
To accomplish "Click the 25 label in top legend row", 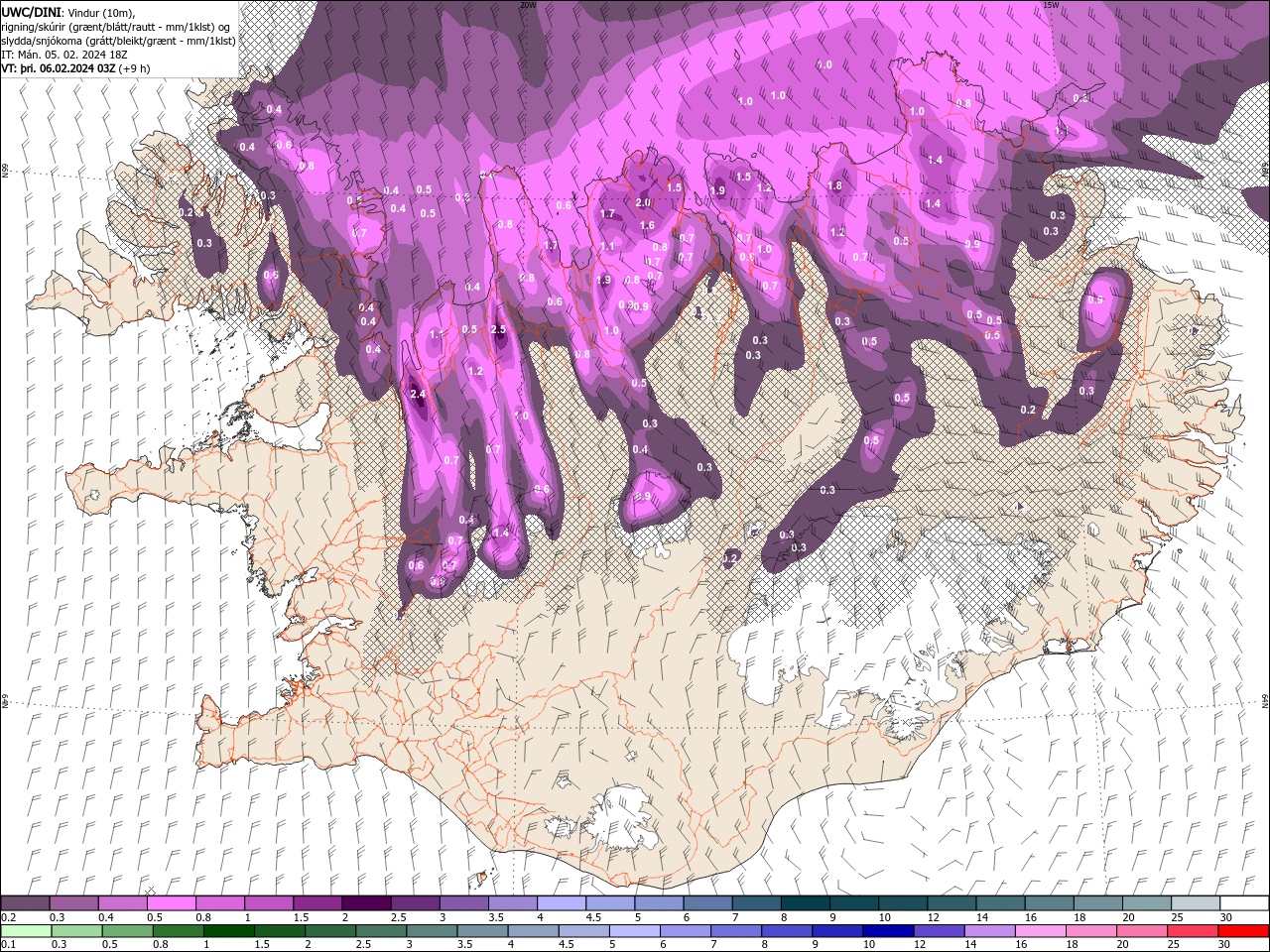I will pos(1178,917).
